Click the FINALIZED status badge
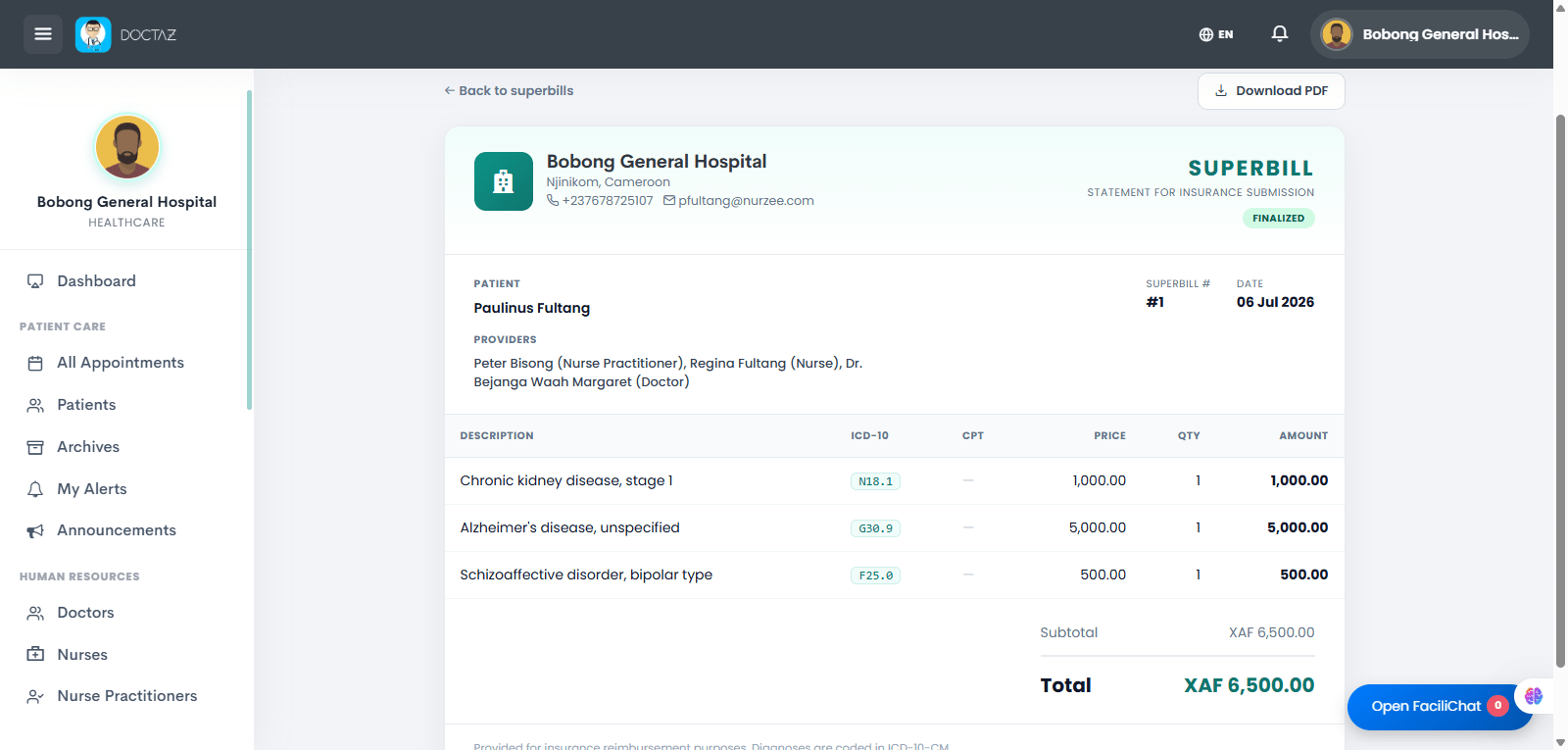The image size is (1568, 750). point(1279,218)
